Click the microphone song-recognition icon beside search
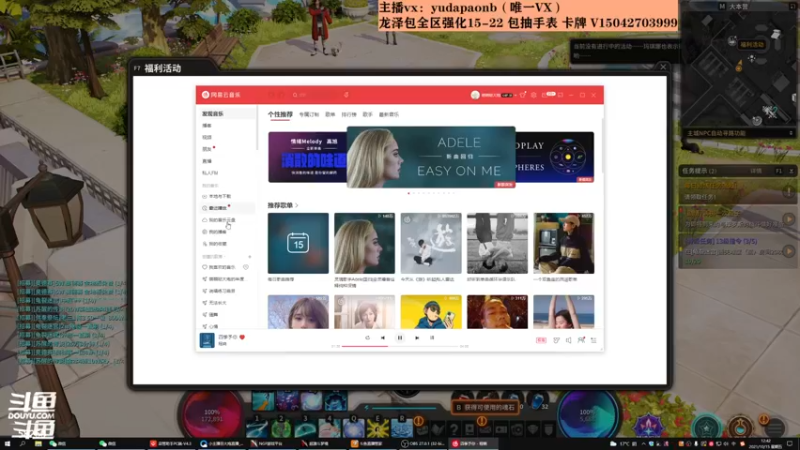 (346, 95)
